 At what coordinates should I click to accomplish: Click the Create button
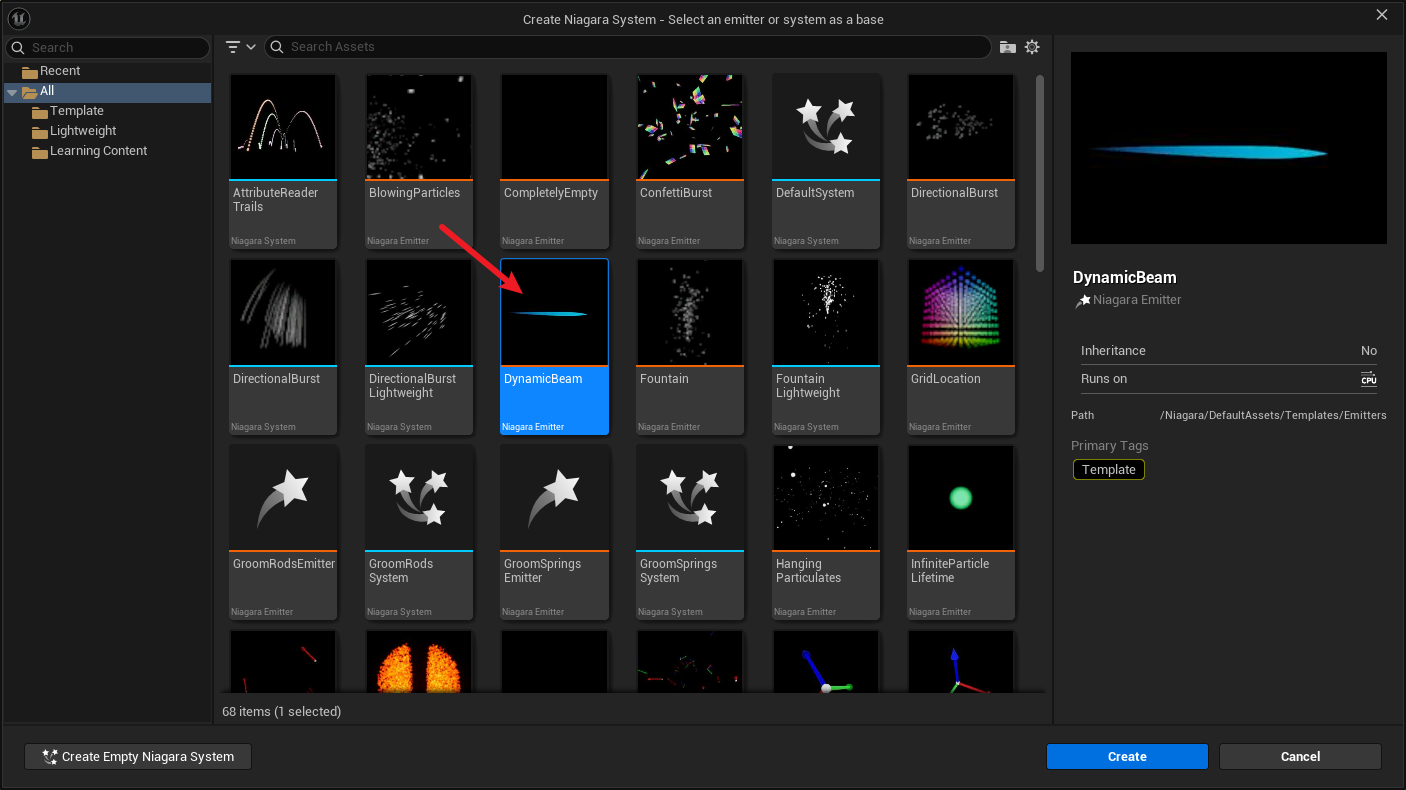[x=1127, y=757]
